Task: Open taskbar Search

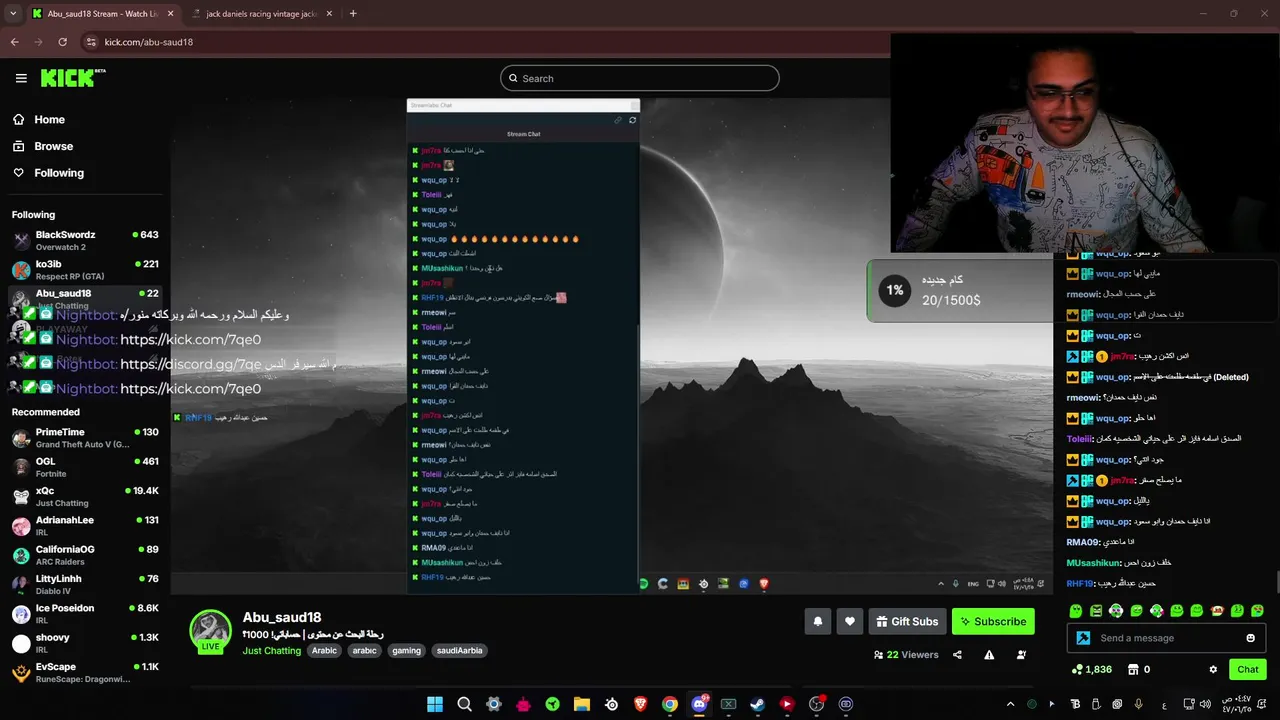Action: (464, 704)
